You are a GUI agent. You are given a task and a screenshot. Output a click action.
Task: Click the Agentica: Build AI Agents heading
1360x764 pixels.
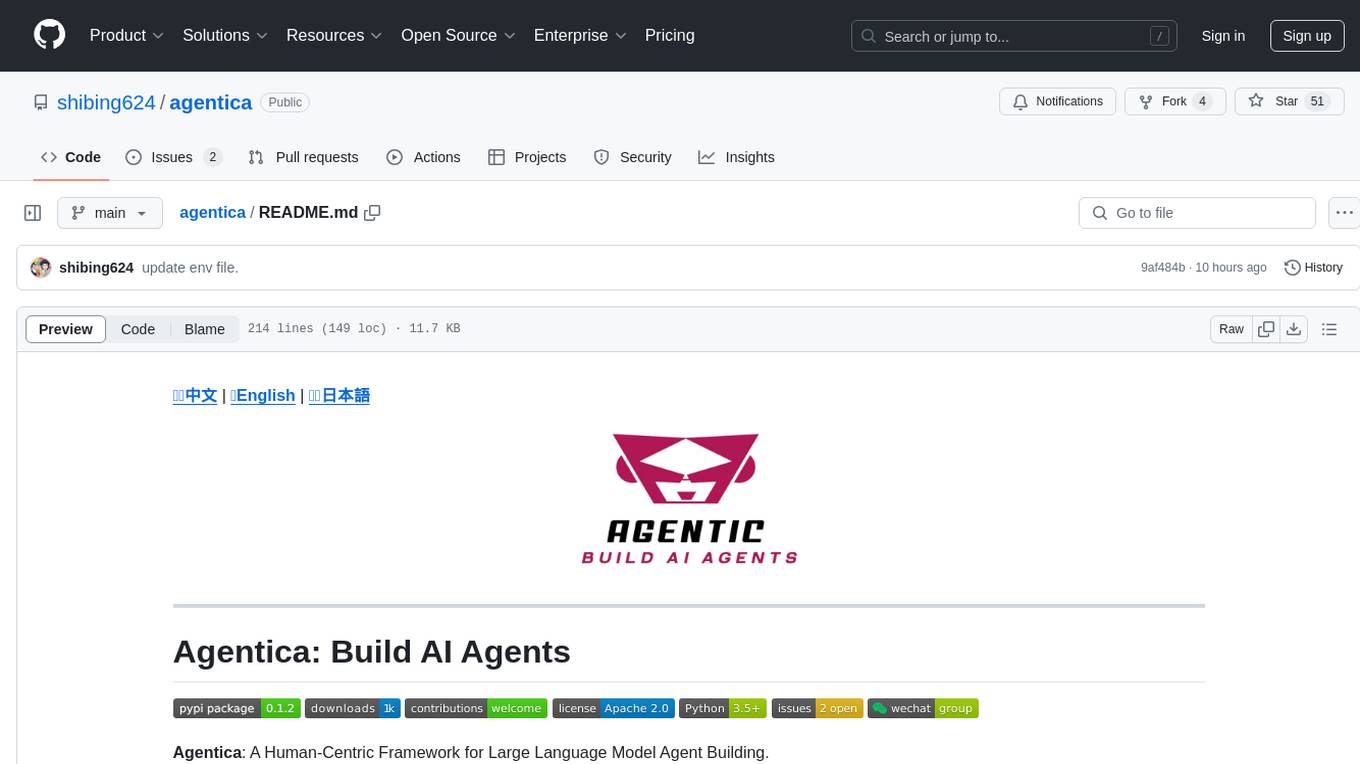coord(372,651)
